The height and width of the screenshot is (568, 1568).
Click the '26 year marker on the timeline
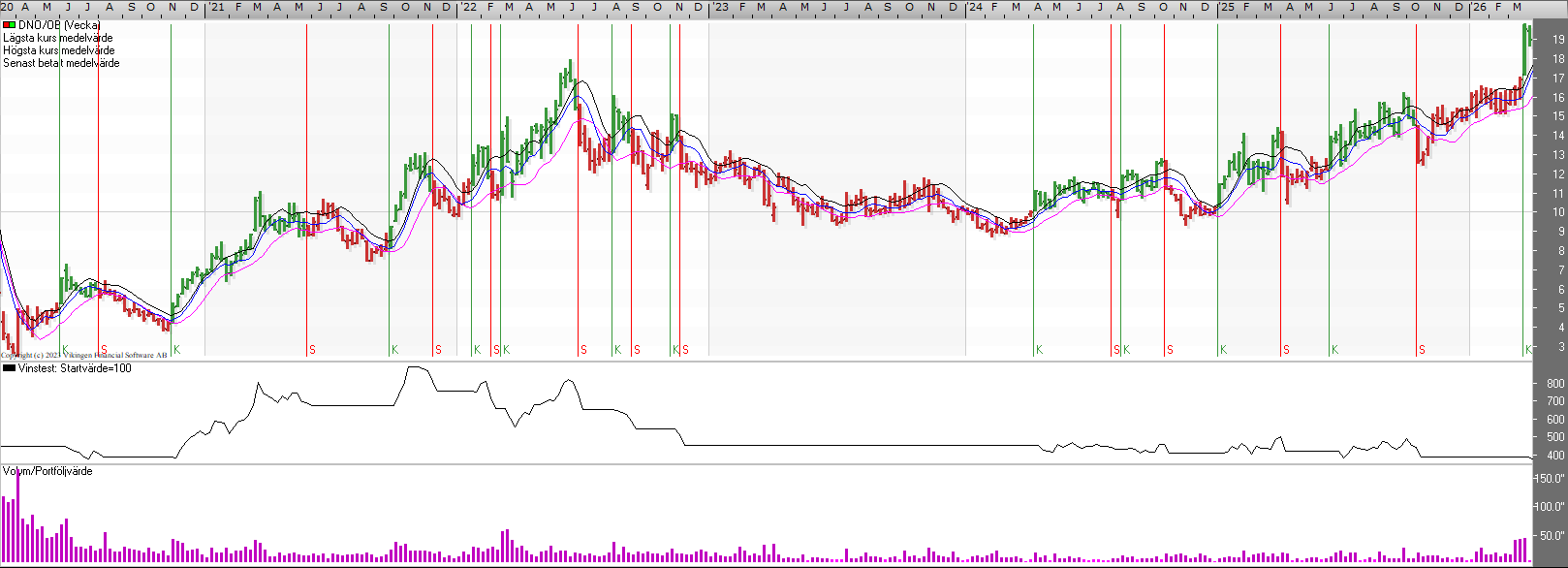[1479, 8]
